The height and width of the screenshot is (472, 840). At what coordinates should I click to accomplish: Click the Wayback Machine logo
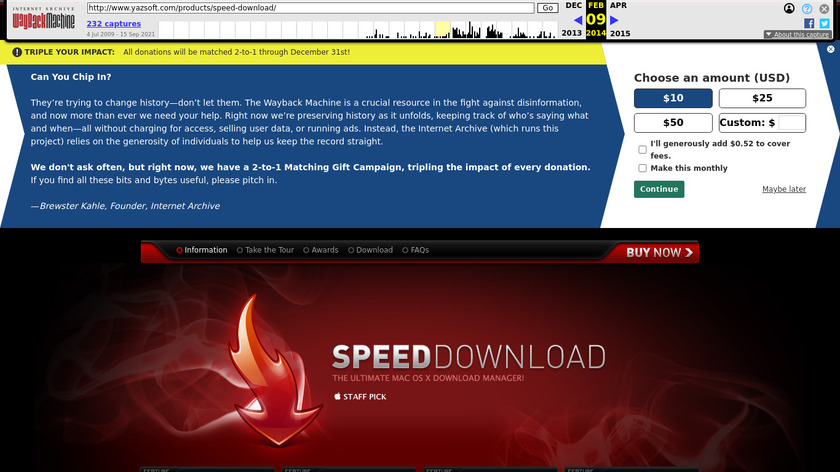[43, 19]
